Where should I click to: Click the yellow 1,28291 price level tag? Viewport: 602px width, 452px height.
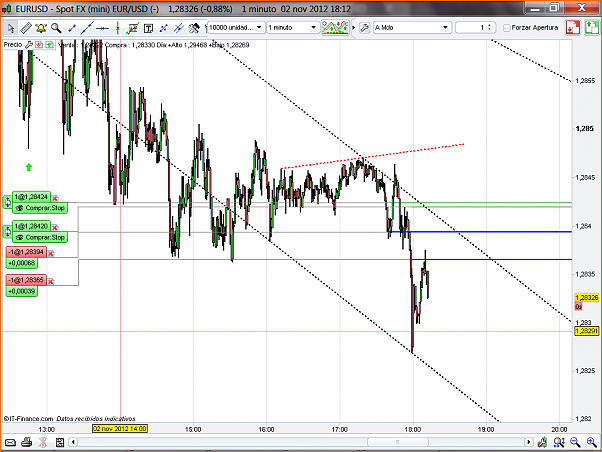tap(586, 331)
